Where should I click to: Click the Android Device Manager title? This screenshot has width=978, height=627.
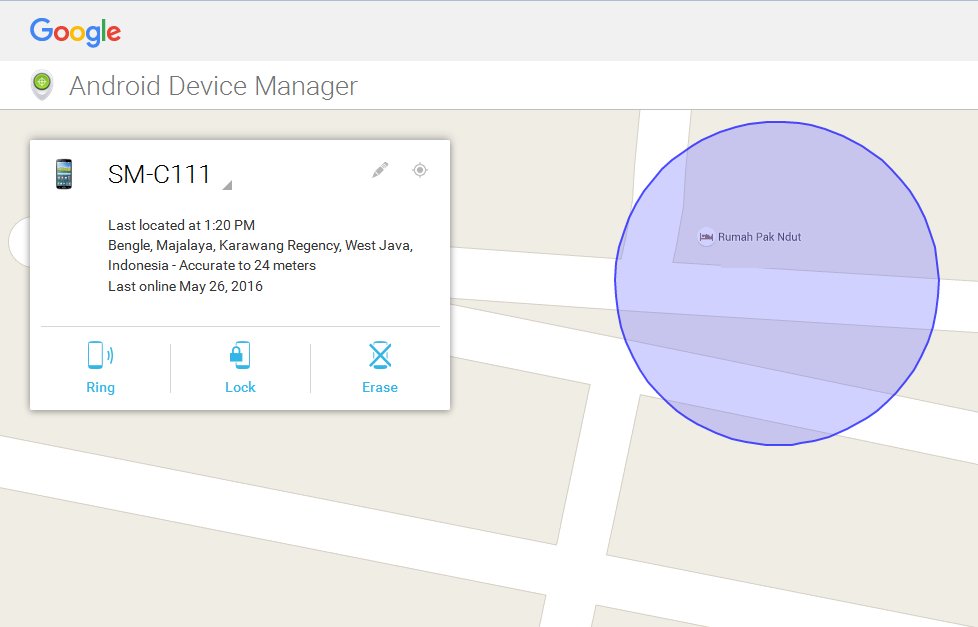[x=213, y=86]
